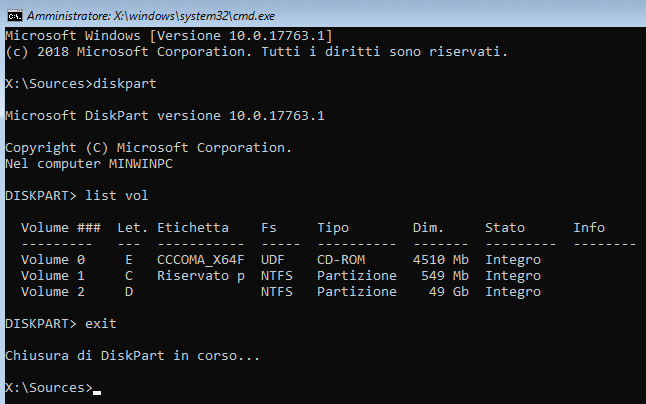Click the 'Tipo' column header
646x404 pixels.
tap(333, 227)
